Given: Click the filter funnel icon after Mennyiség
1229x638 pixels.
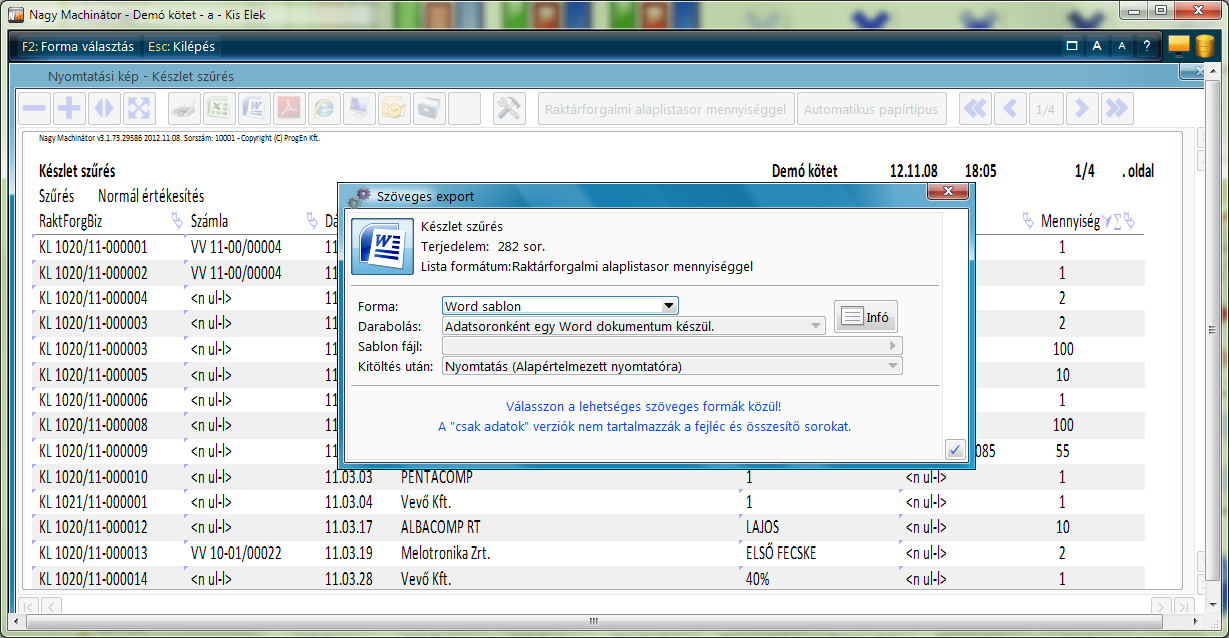Looking at the screenshot, I should [1107, 221].
